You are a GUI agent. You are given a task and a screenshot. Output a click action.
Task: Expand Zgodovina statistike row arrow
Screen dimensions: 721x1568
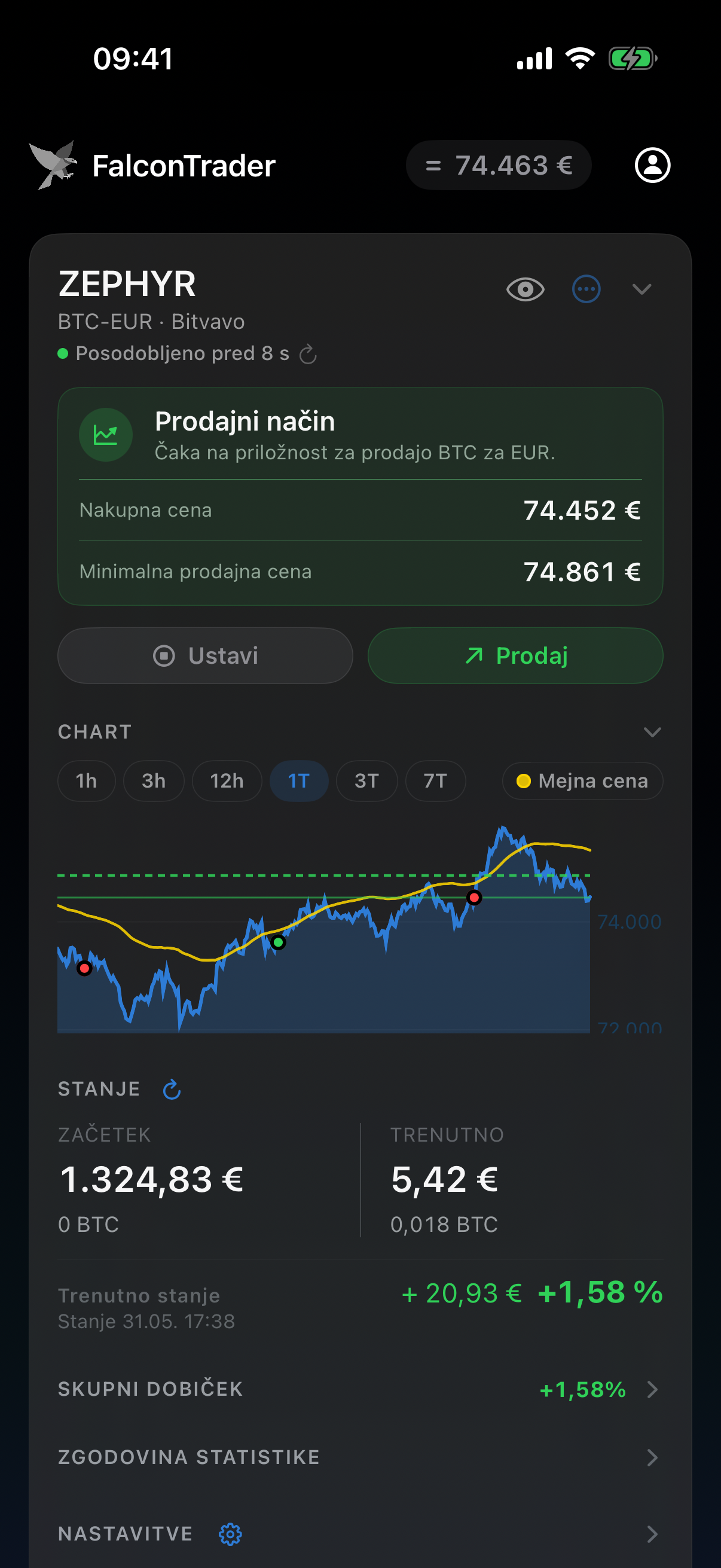pos(652,1457)
